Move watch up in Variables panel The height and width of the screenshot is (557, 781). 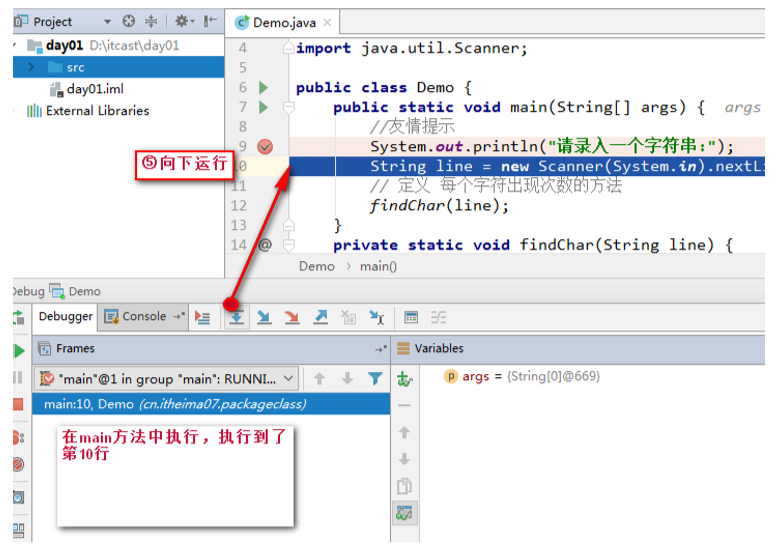pos(404,432)
